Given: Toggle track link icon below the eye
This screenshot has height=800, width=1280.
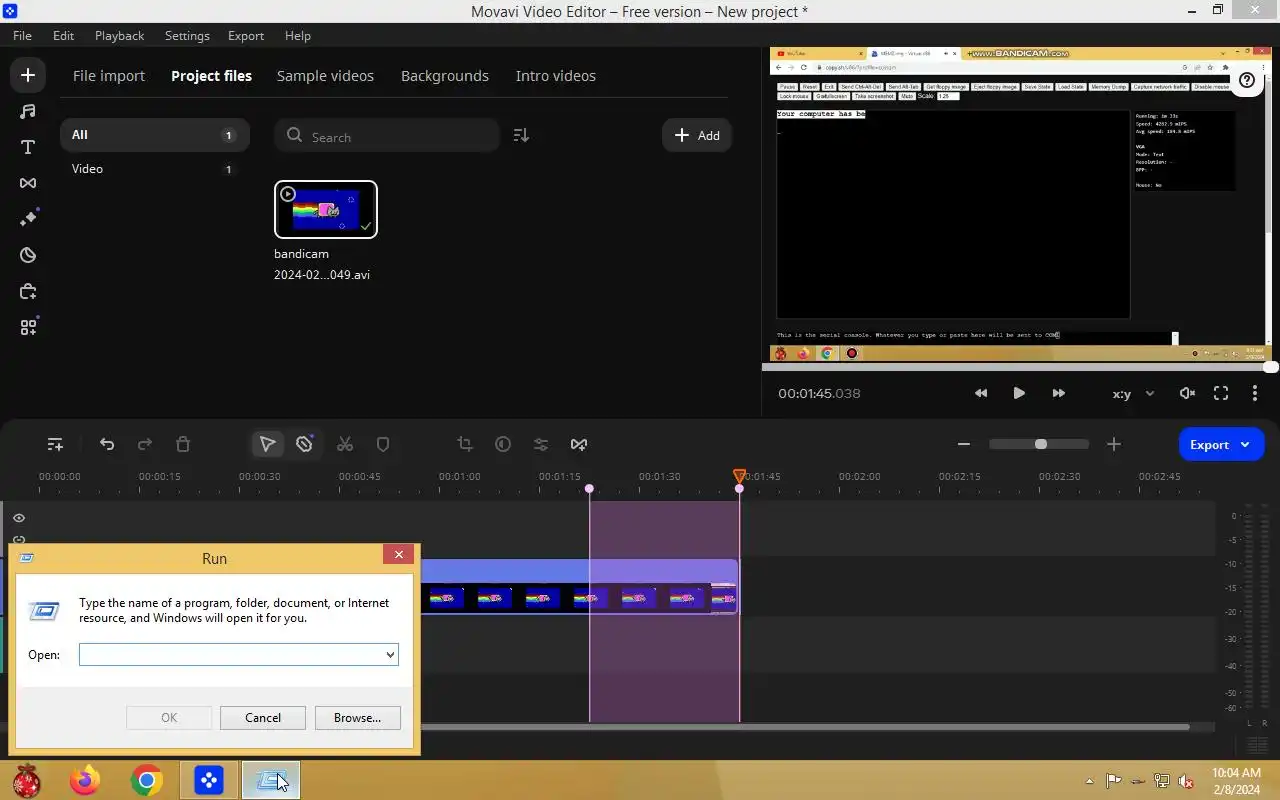Looking at the screenshot, I should click(19, 540).
